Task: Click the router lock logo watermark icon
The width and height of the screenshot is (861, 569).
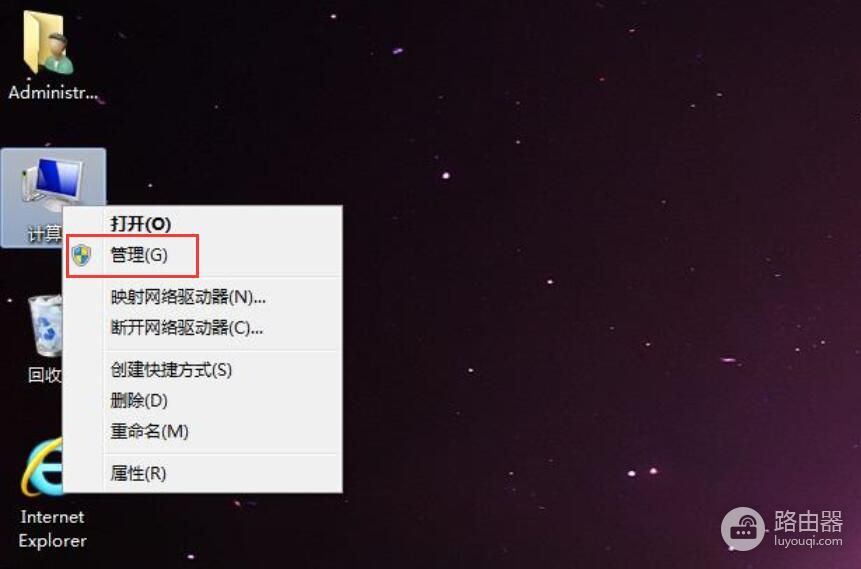Action: coord(742,529)
